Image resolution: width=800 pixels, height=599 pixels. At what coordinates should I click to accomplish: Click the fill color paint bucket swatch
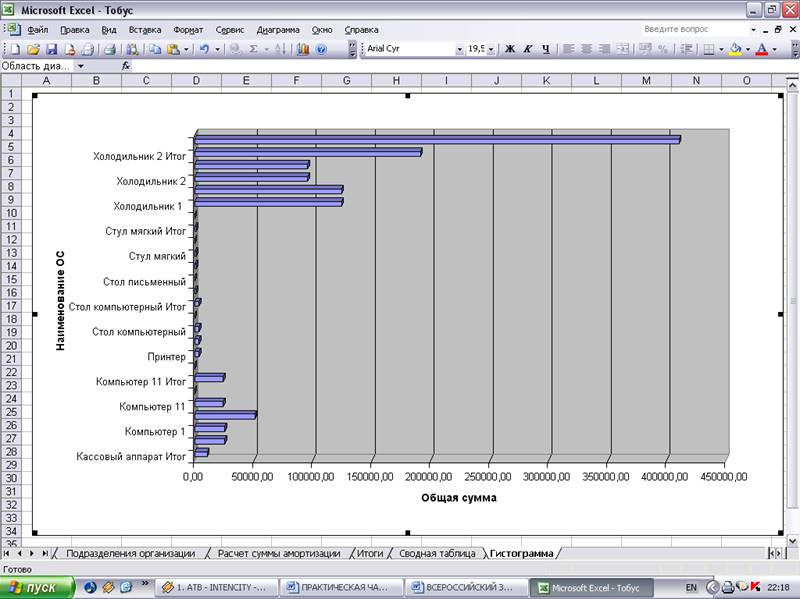pos(736,48)
